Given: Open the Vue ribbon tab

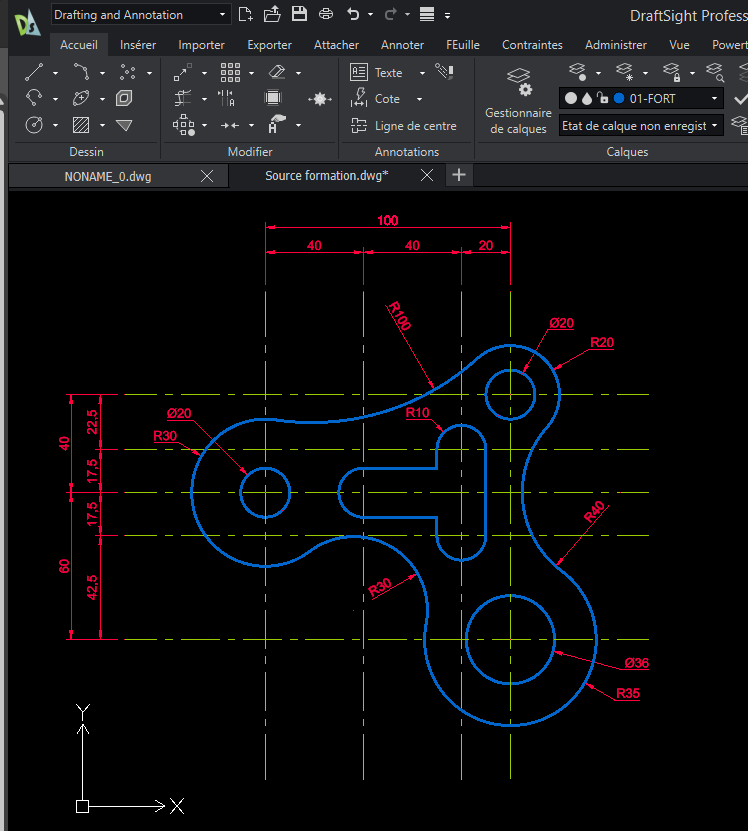Looking at the screenshot, I should click(679, 45).
